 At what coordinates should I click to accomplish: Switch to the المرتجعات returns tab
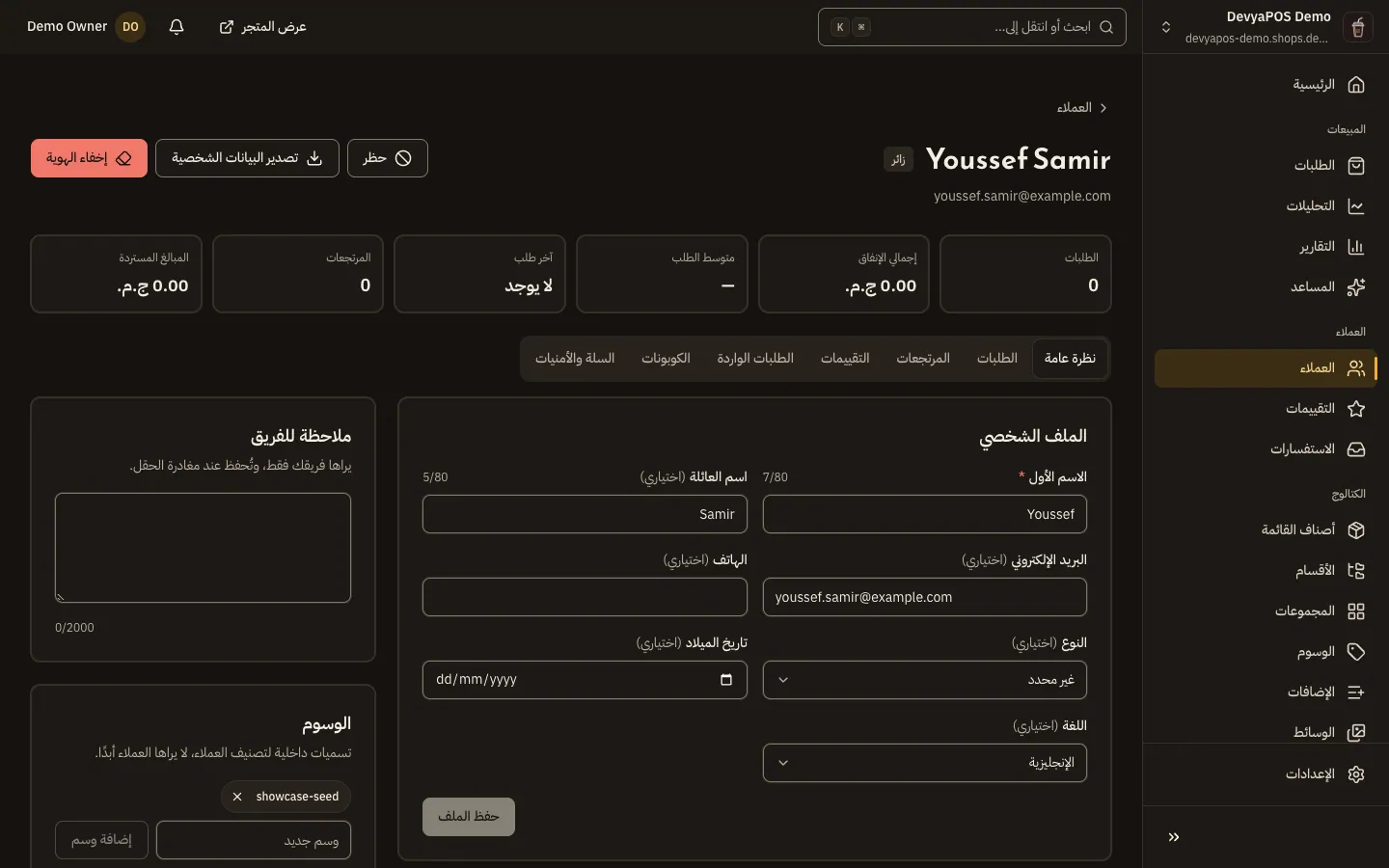click(x=923, y=359)
